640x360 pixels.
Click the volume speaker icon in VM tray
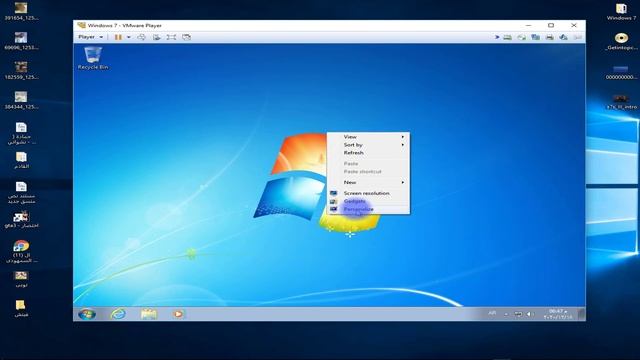529,314
